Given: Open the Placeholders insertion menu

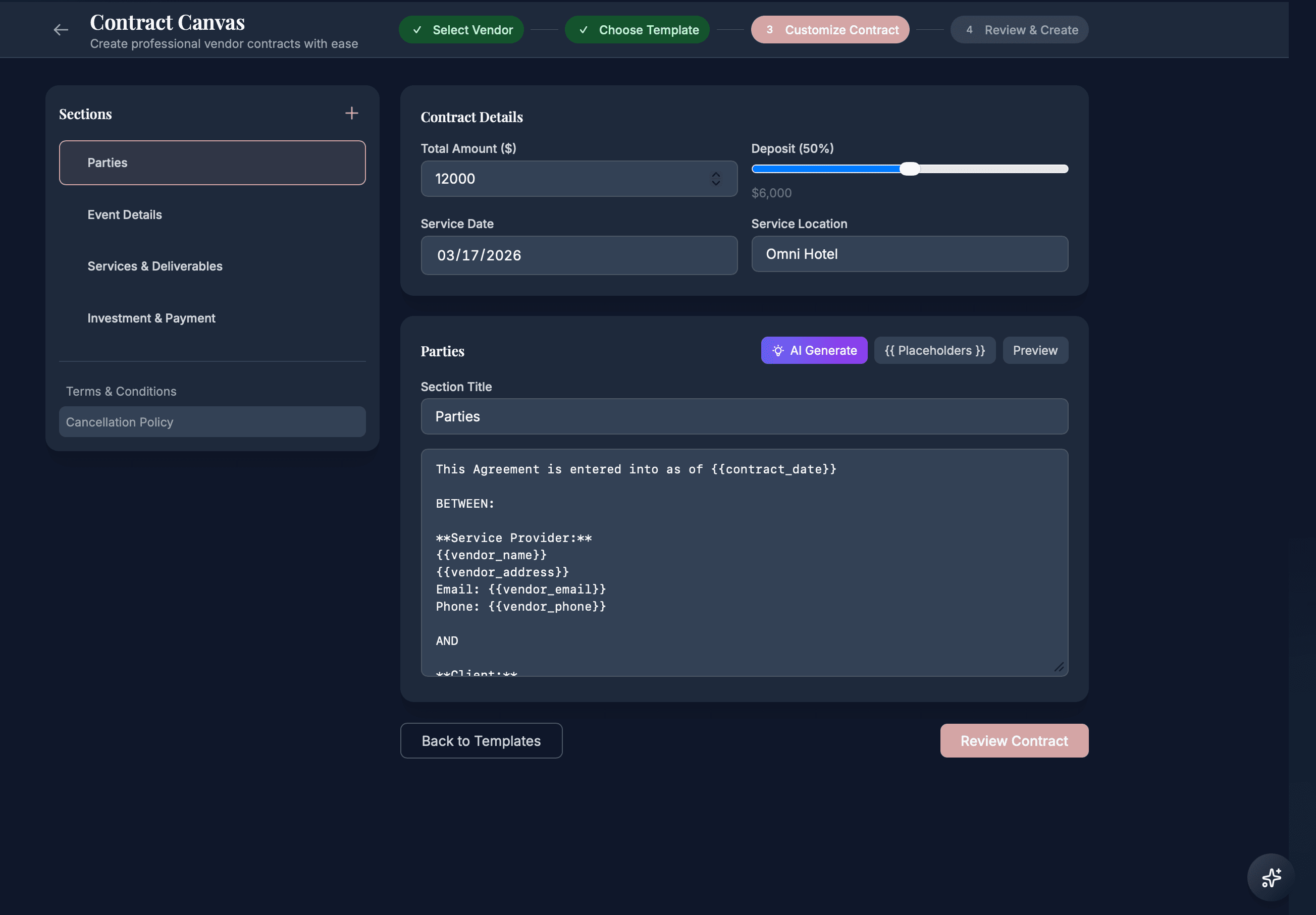Looking at the screenshot, I should [934, 350].
